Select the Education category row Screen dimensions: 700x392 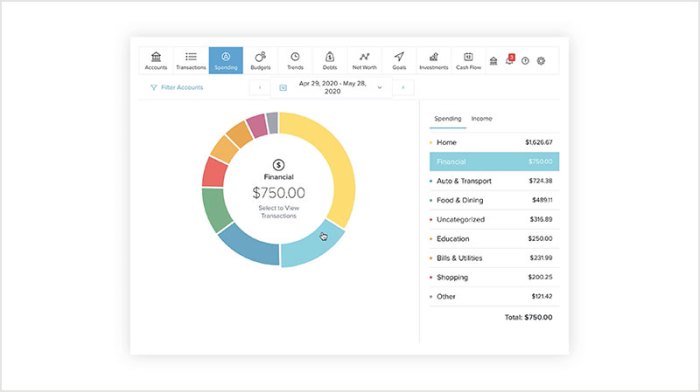[x=494, y=238]
